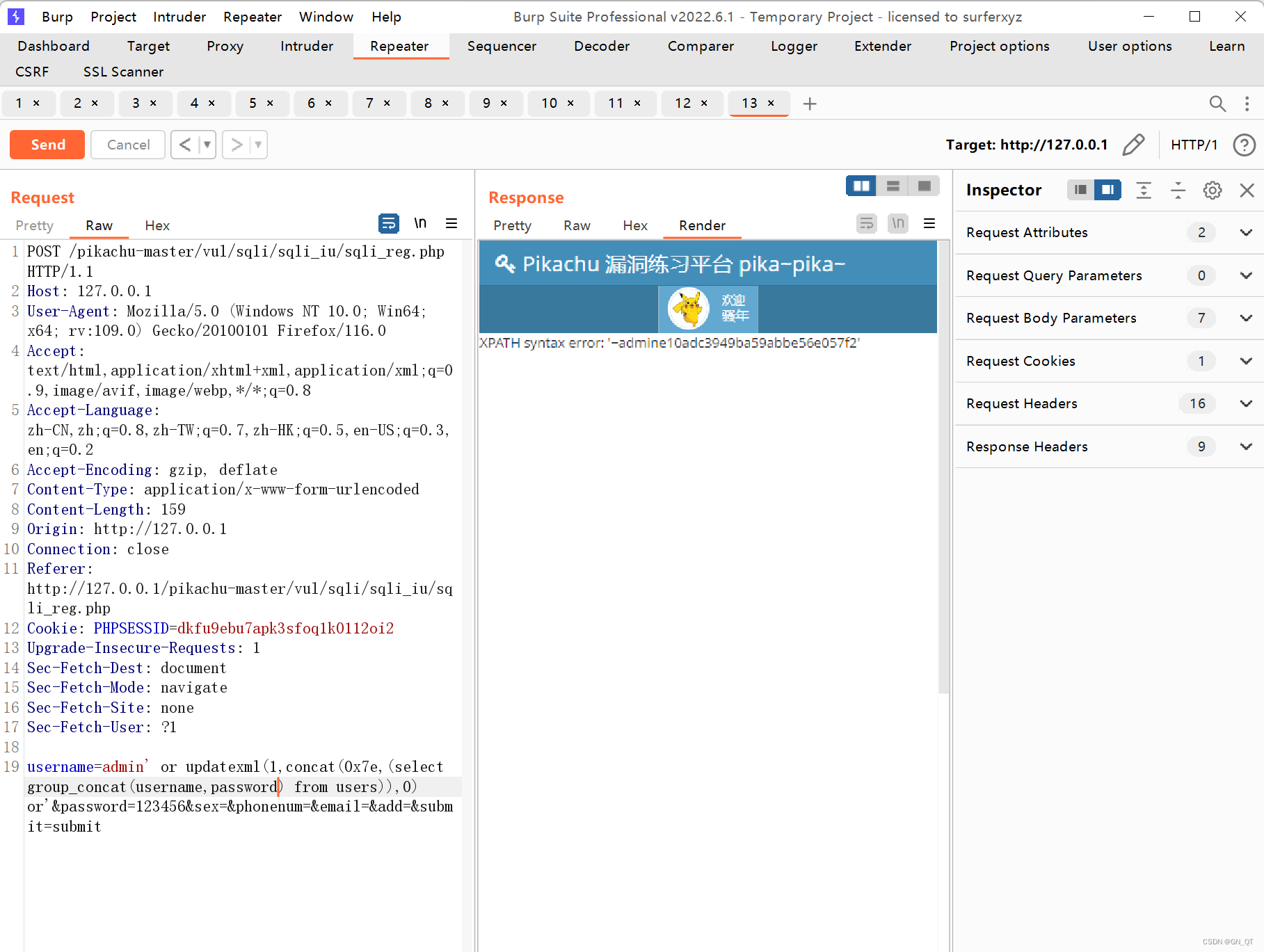Close Repeater sub-tab 3
1264x952 pixels.
[x=153, y=103]
